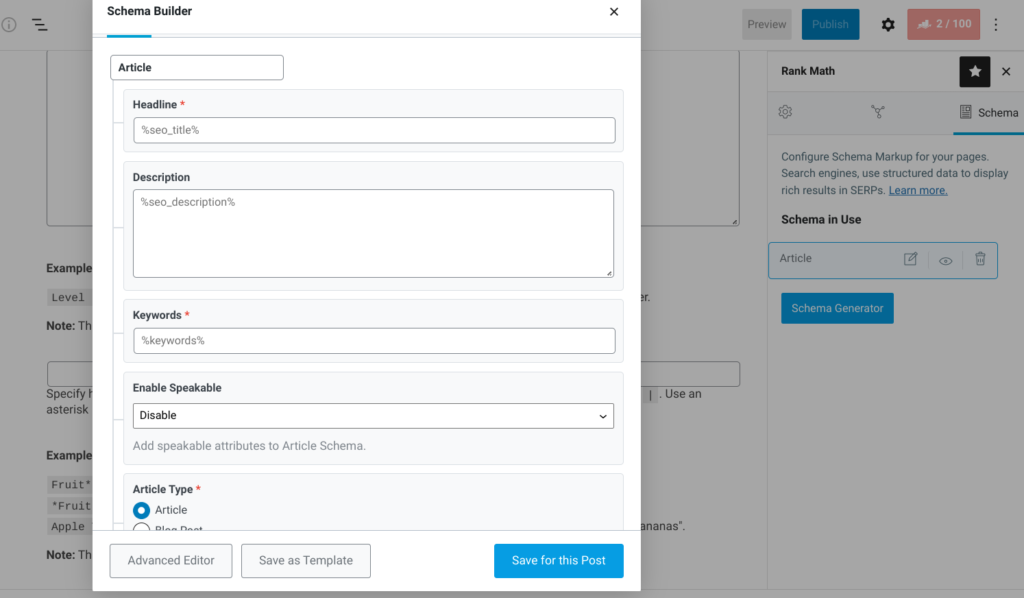Preview the Article schema with eye icon
The height and width of the screenshot is (598, 1024).
click(945, 260)
